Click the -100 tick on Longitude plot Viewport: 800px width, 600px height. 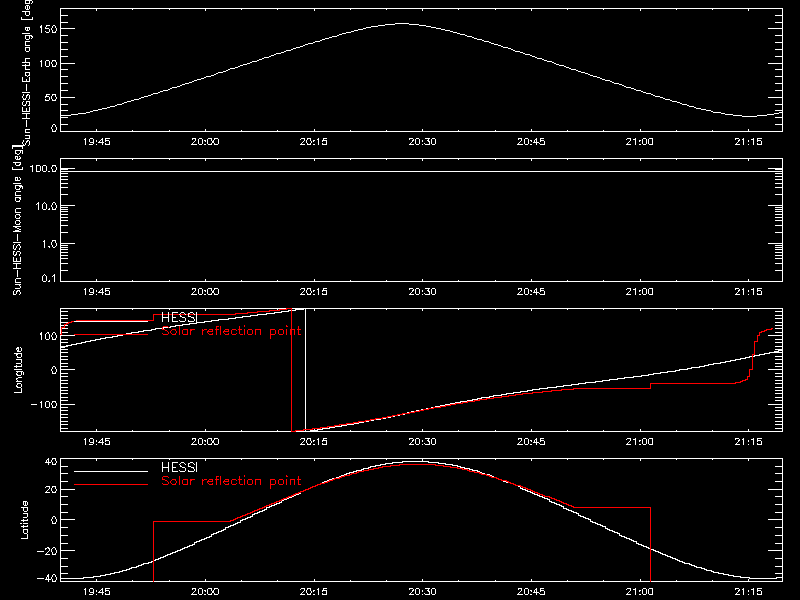(x=44, y=405)
